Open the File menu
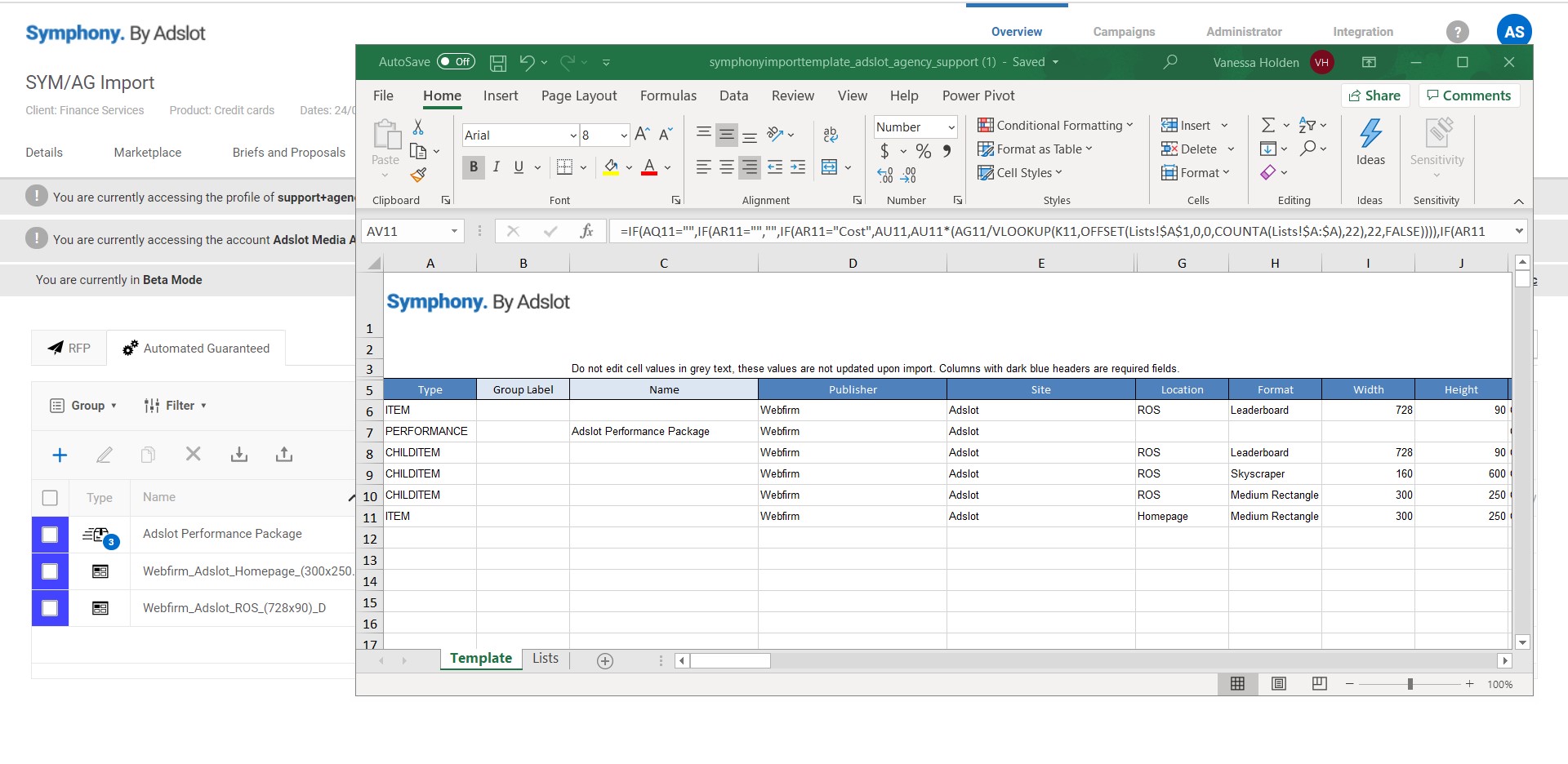Image resolution: width=1568 pixels, height=764 pixels. point(383,95)
